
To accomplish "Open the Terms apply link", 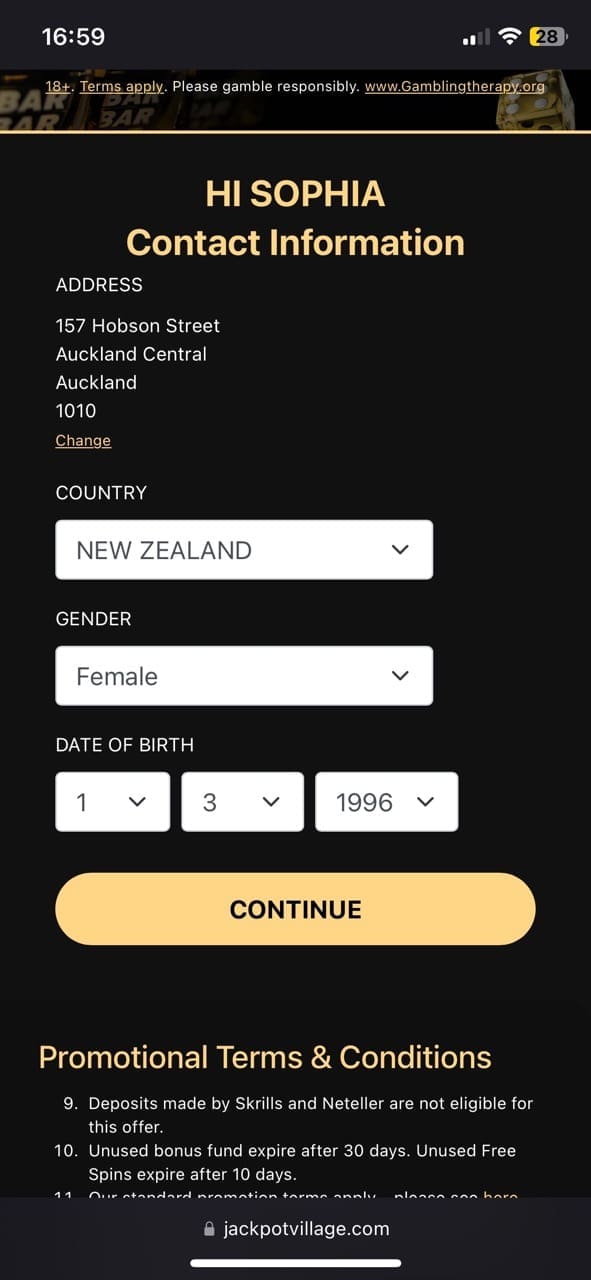I will pos(121,86).
